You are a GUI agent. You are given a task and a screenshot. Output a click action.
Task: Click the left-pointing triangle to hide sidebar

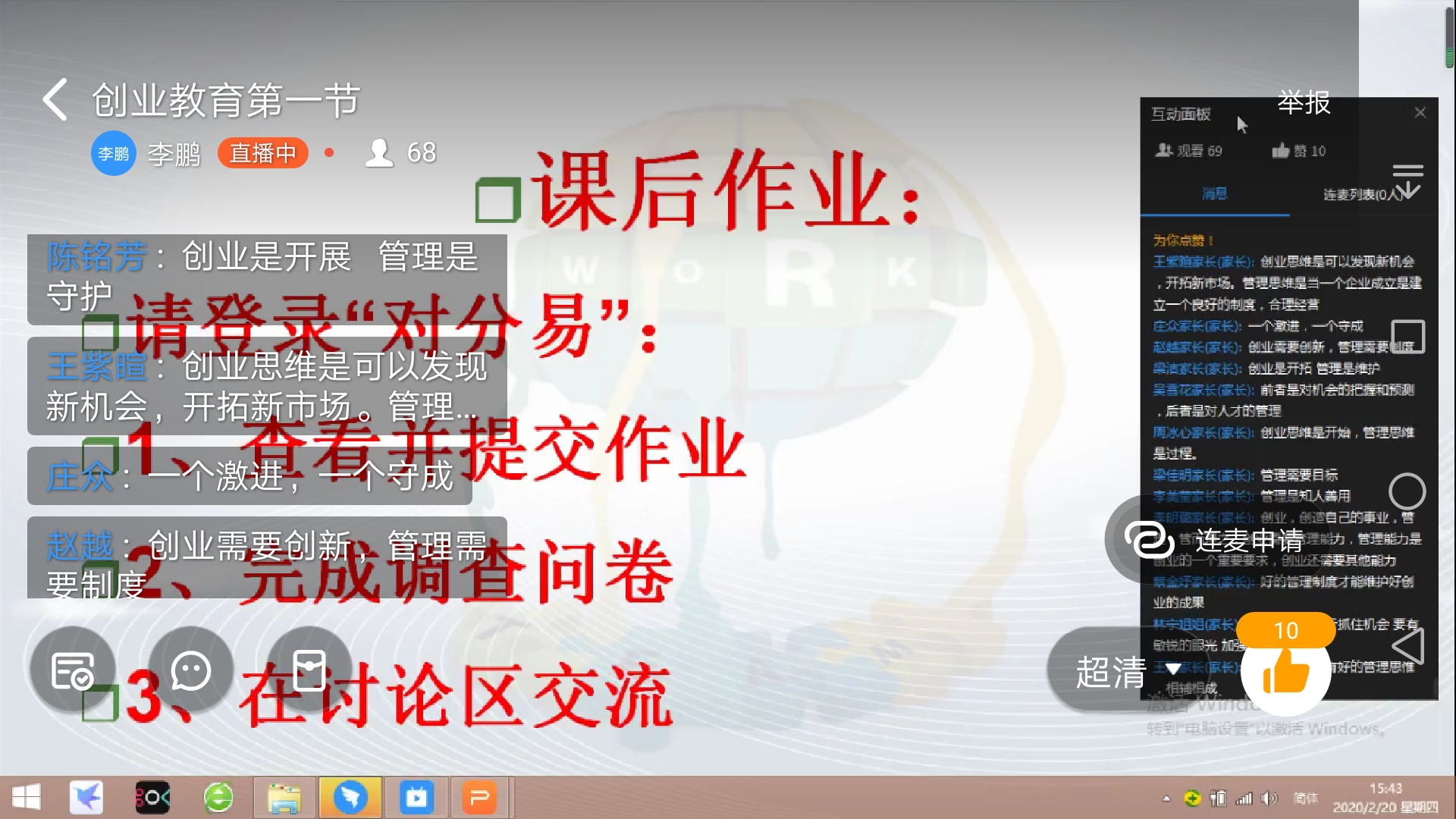pos(1408,646)
